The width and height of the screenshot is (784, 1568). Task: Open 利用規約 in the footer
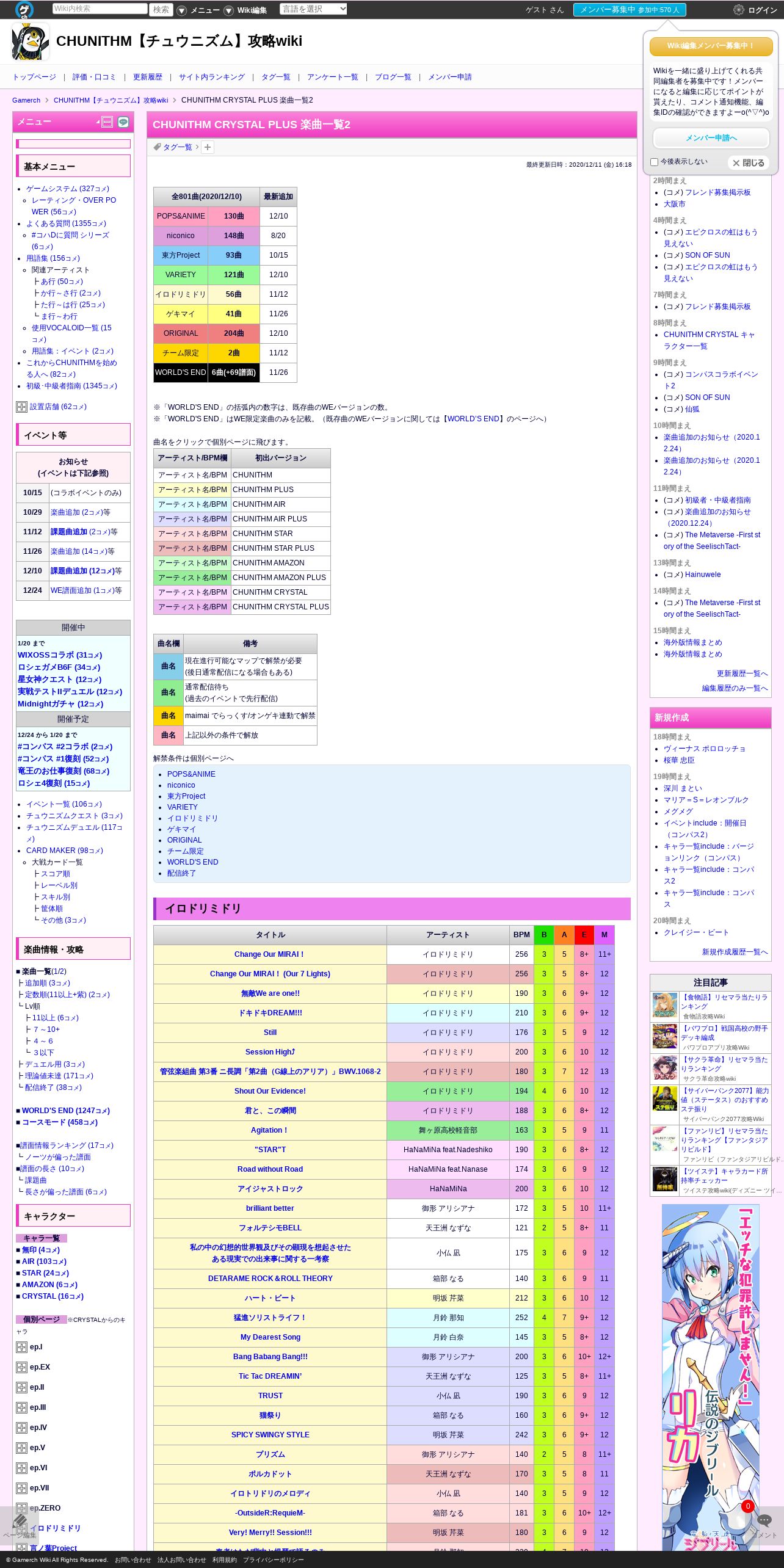pyautogui.click(x=224, y=1559)
